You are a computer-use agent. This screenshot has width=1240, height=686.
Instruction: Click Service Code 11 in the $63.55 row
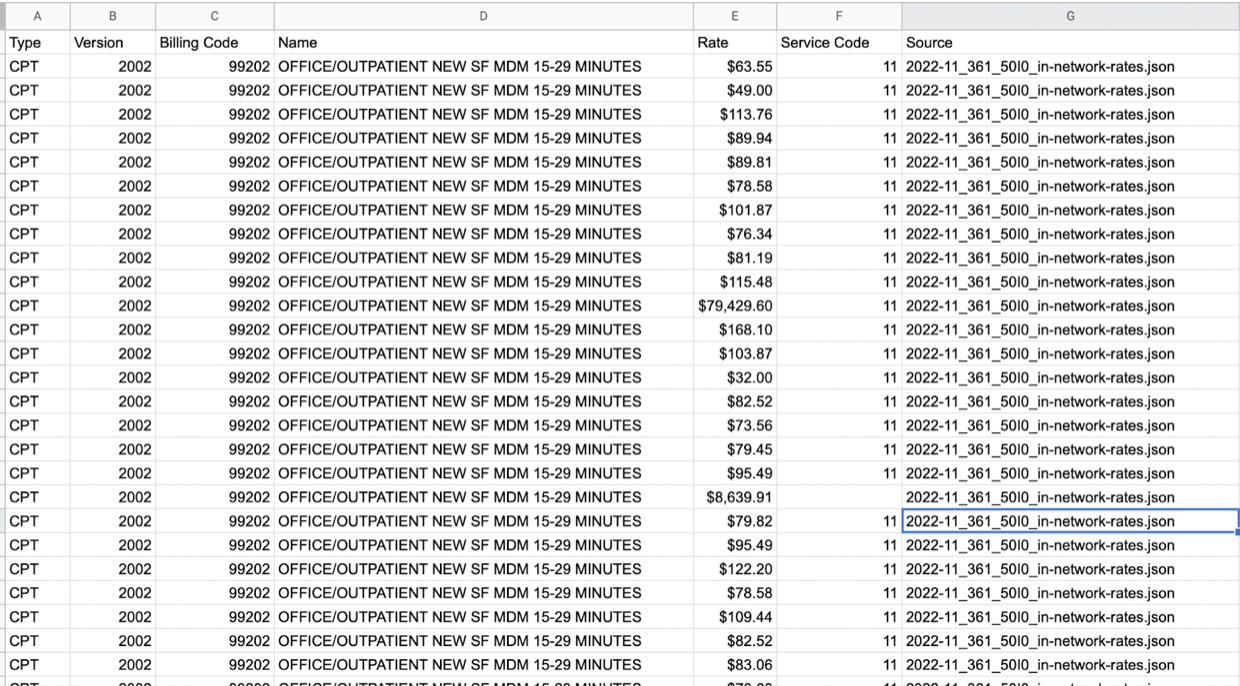[x=839, y=67]
